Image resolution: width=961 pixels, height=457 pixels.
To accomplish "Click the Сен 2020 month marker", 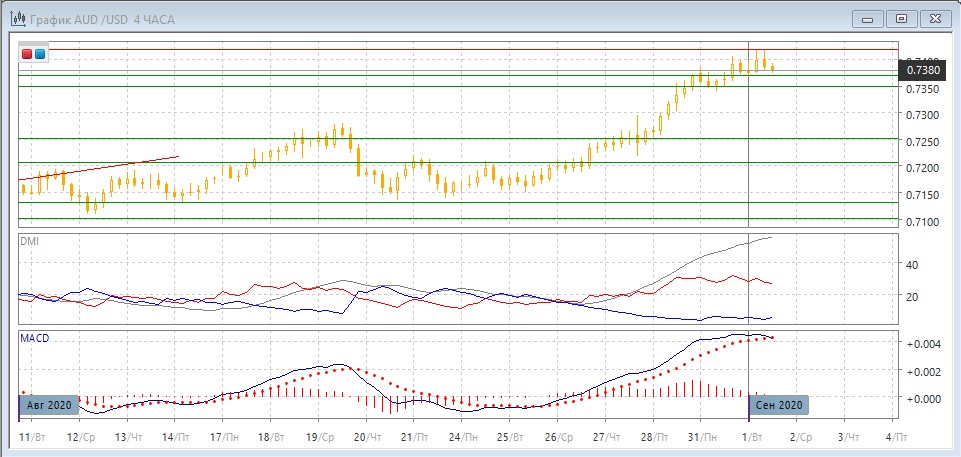I will 778,405.
